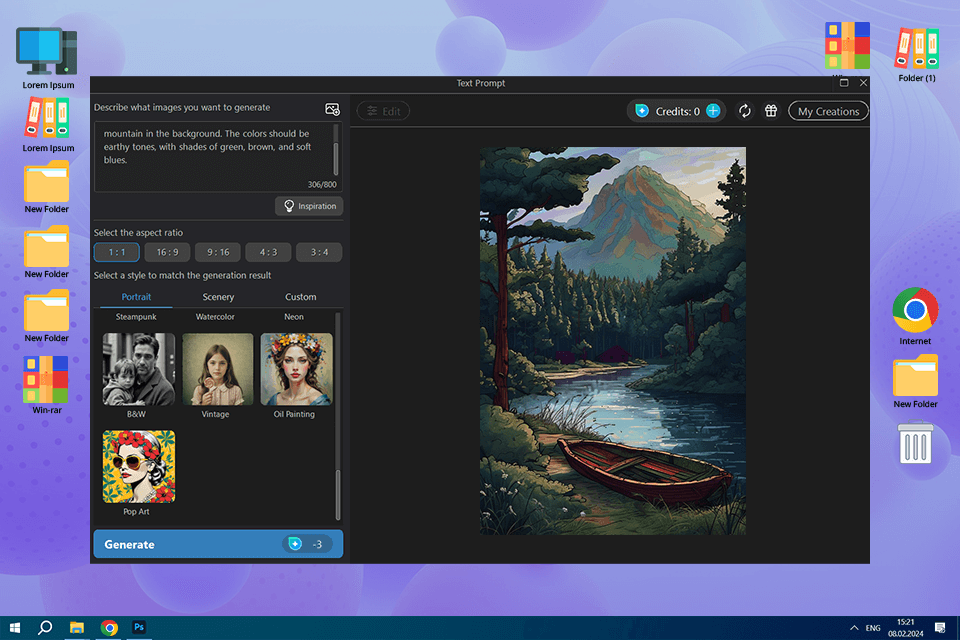Open My Creations

pos(828,111)
